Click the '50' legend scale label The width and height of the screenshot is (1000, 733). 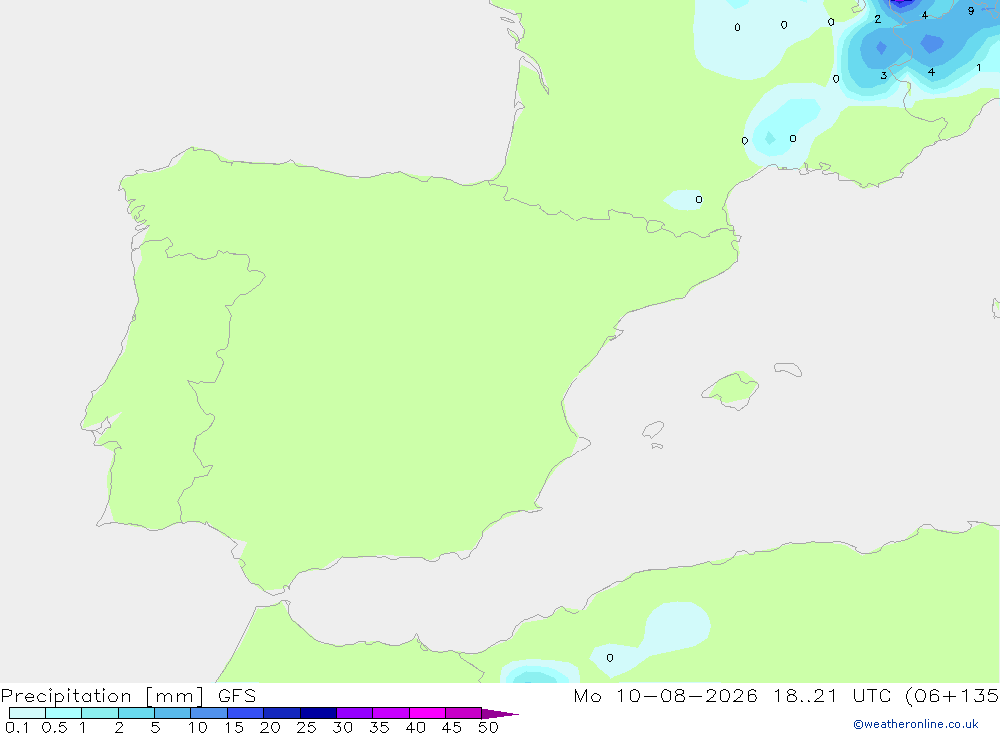489,727
